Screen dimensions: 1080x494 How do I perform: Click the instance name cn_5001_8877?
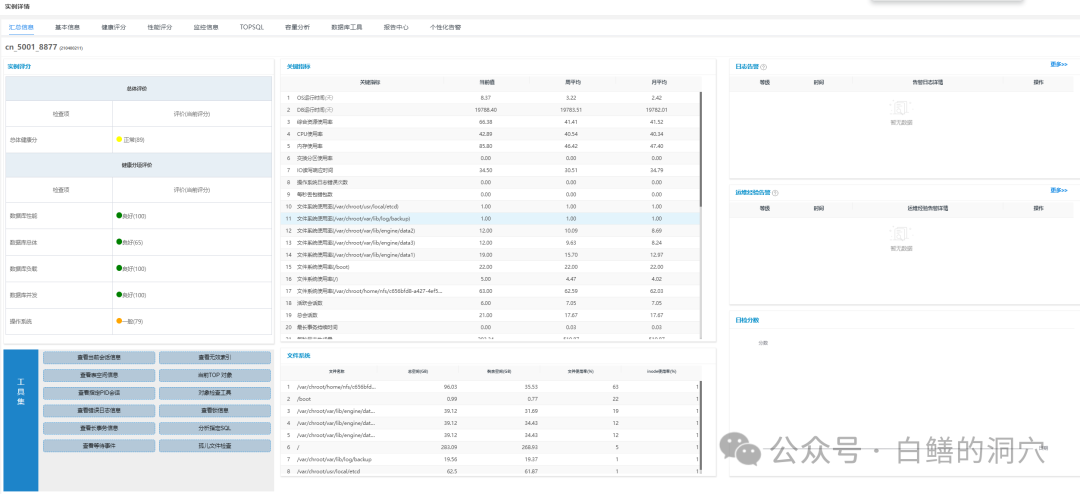(32, 48)
